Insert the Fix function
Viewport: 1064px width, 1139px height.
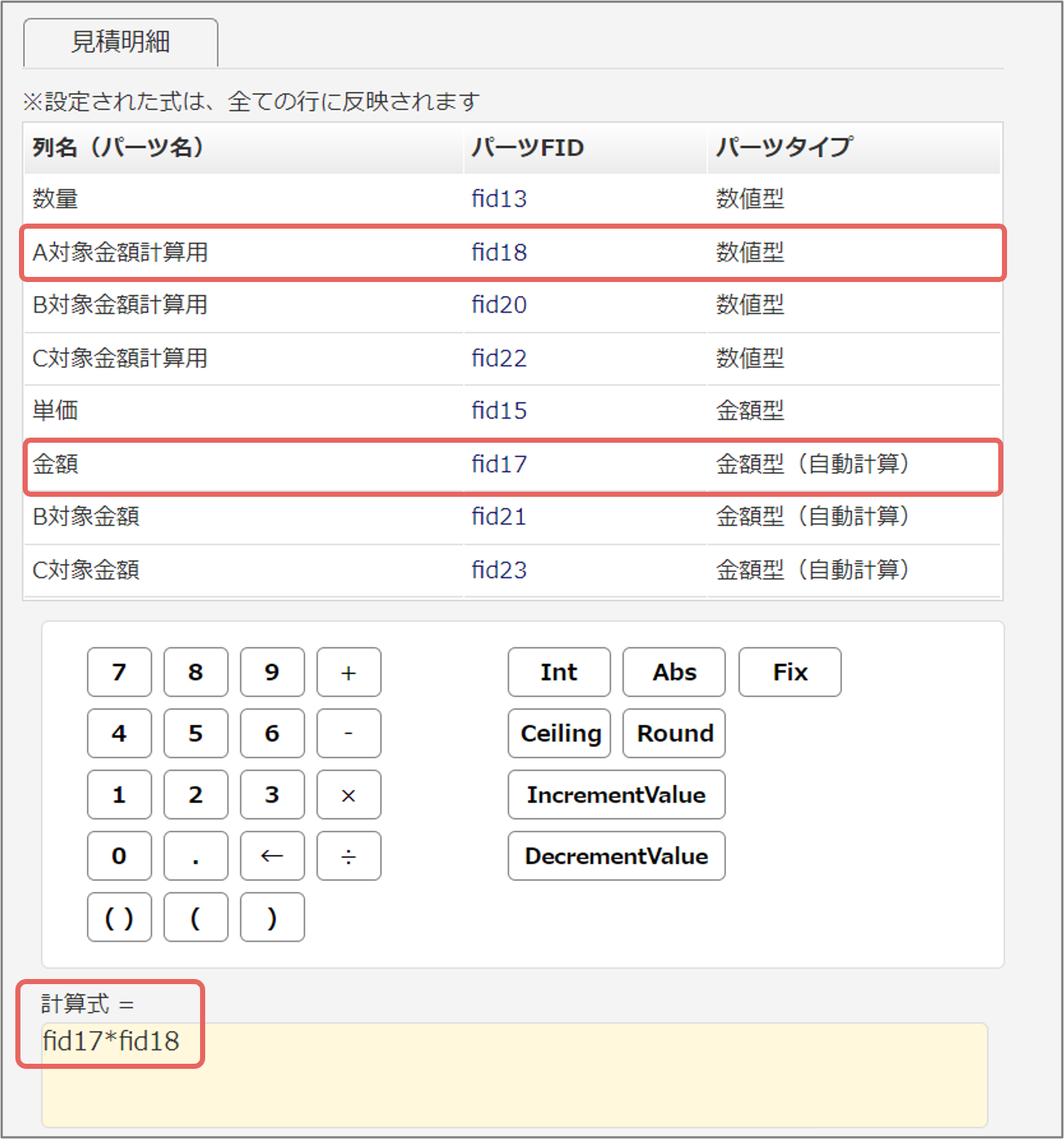pos(790,672)
